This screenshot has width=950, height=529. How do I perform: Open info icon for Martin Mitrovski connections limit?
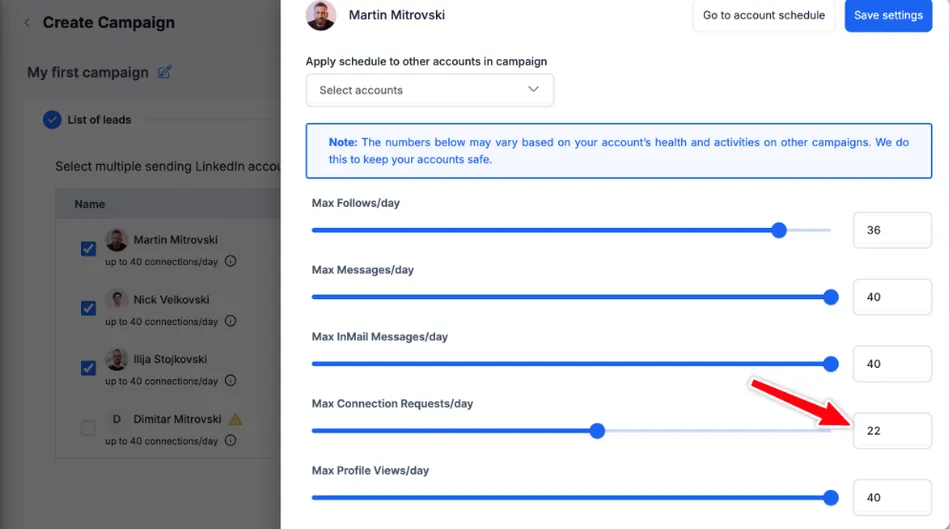click(230, 261)
